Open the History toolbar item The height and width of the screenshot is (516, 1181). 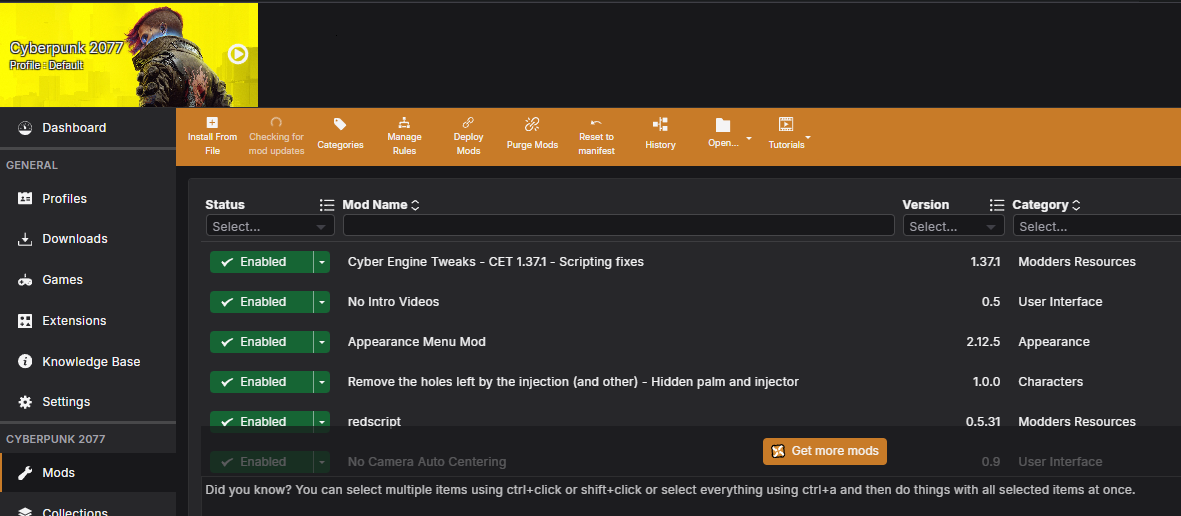click(661, 134)
